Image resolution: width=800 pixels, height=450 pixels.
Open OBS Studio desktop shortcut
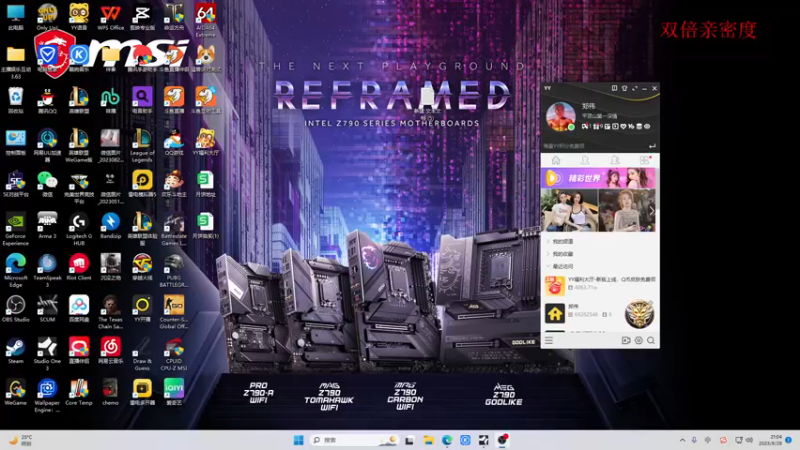click(x=16, y=309)
